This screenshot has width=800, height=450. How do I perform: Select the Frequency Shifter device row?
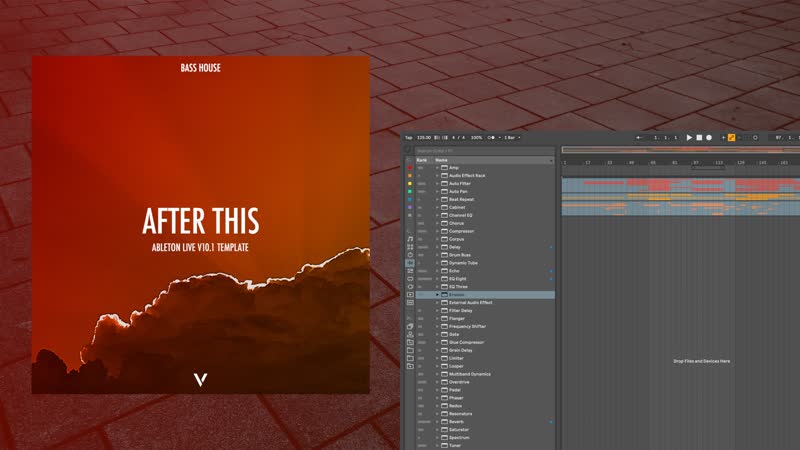point(485,327)
